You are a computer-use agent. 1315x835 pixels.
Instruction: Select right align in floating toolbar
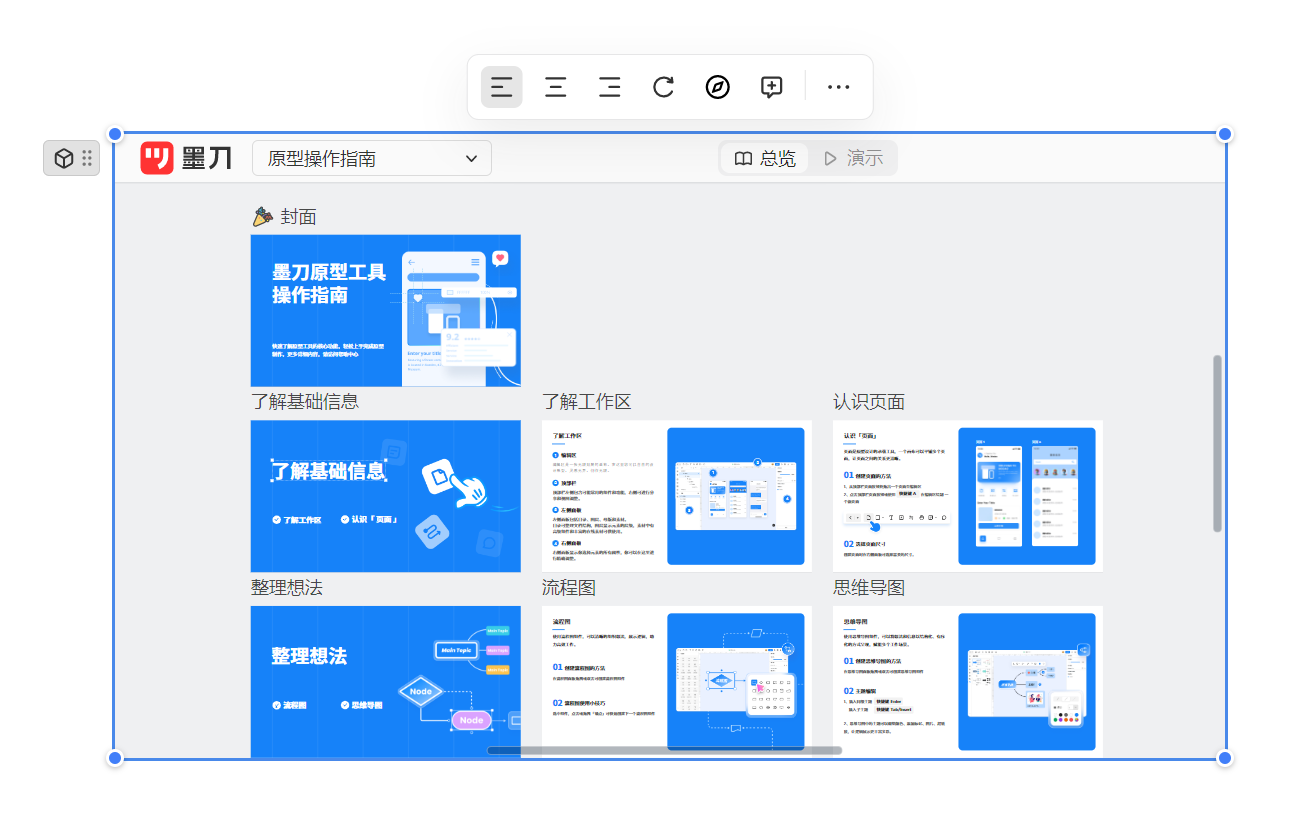(609, 87)
